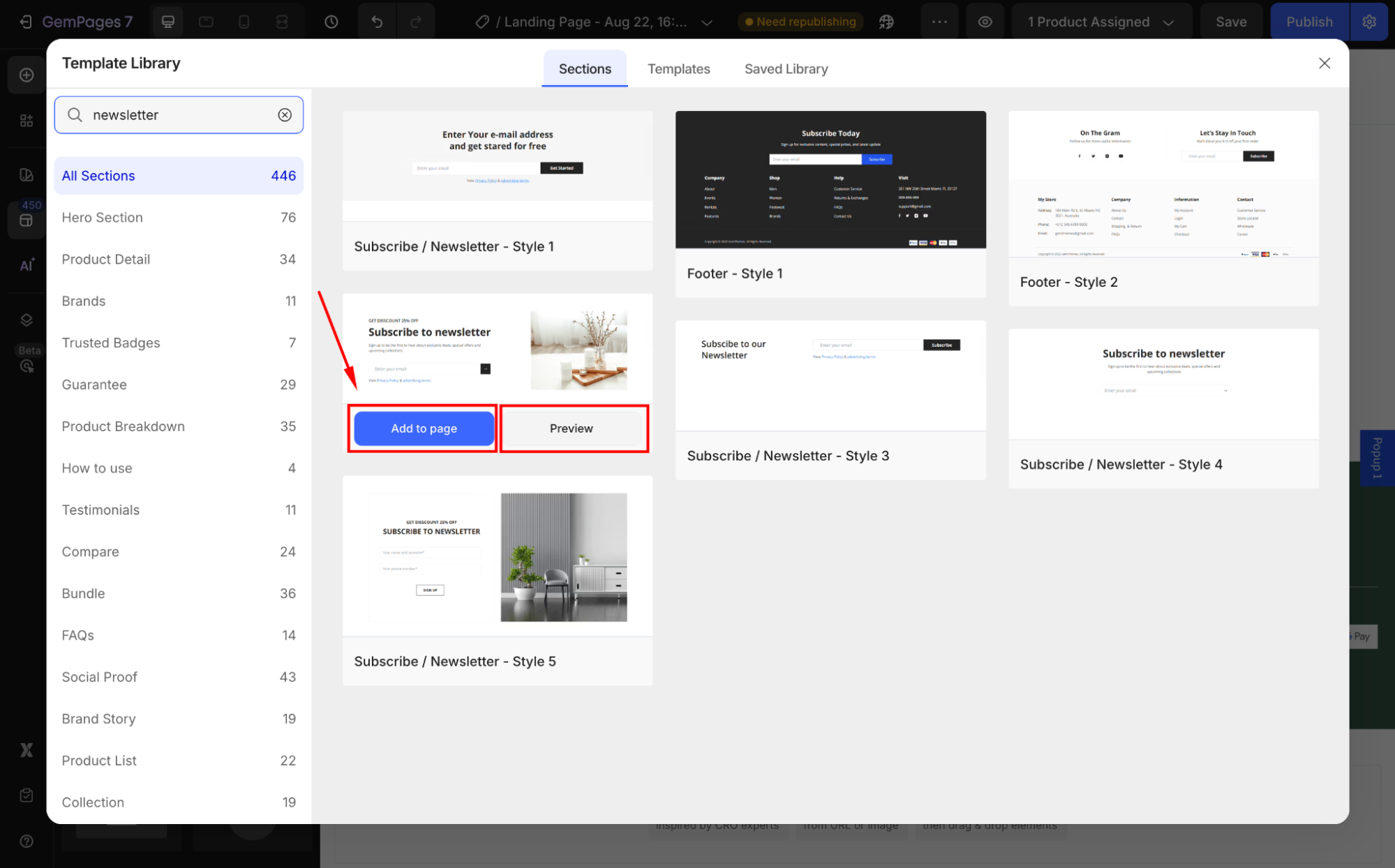
Task: Click the Footer - Style 1 thumbnail
Action: pyautogui.click(x=830, y=179)
